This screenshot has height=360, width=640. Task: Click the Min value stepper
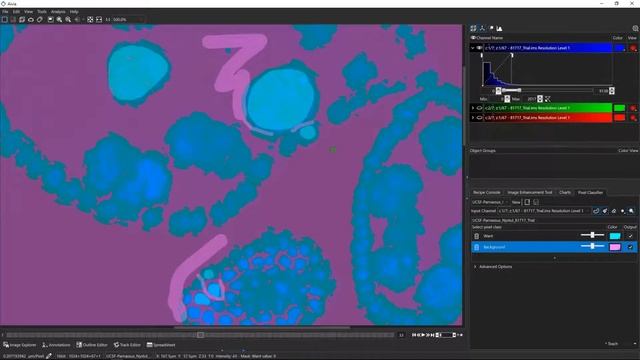(x=507, y=99)
